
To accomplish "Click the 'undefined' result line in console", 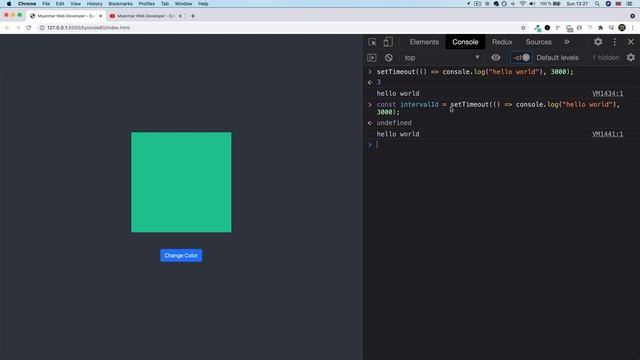I will coord(394,123).
